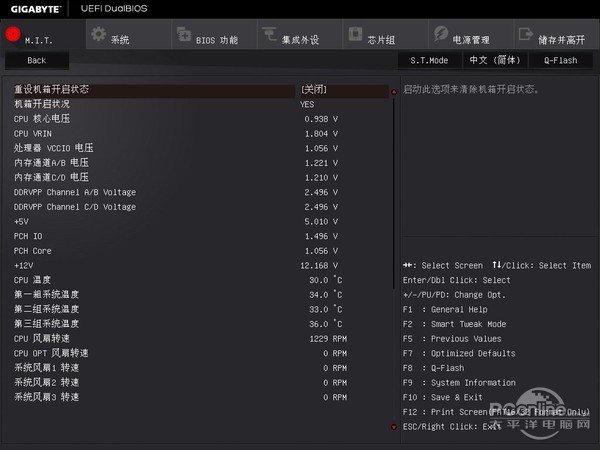Click the 系统风扇1 转速 label

(x=46, y=368)
